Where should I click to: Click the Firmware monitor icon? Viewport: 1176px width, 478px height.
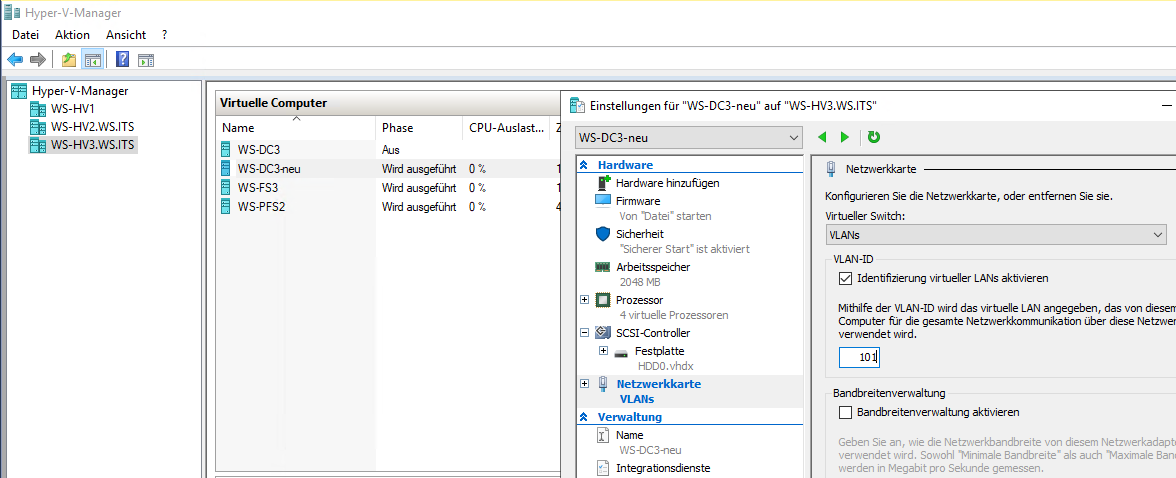click(x=603, y=201)
